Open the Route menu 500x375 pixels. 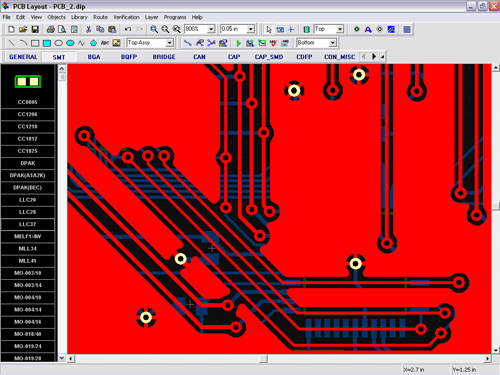pyautogui.click(x=100, y=17)
